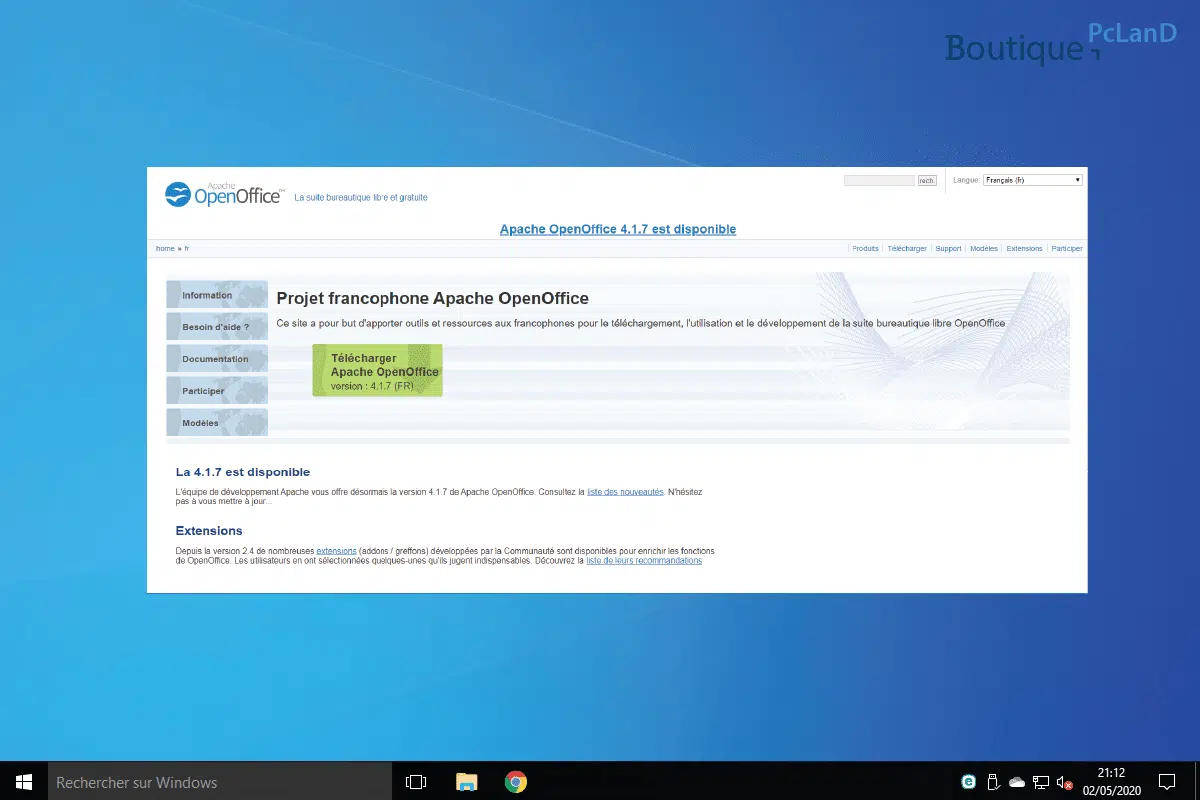Open the 'liste de leurs recommandations' link
Viewport: 1200px width, 800px height.
(644, 561)
